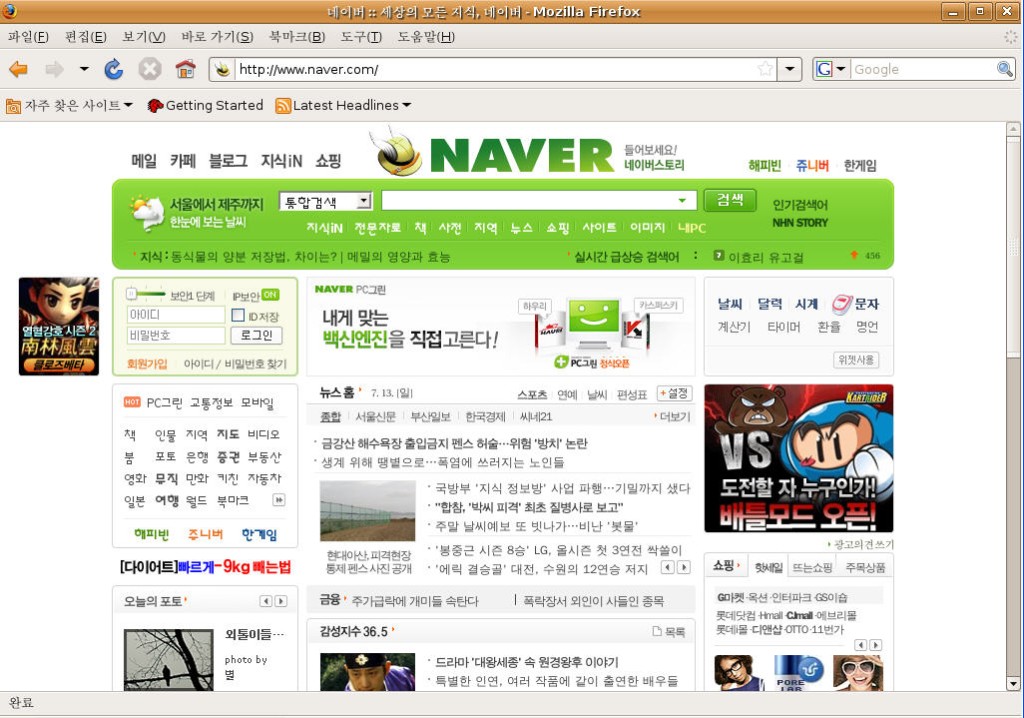Click the 아이디 input field
The image size is (1024, 718).
click(x=175, y=315)
